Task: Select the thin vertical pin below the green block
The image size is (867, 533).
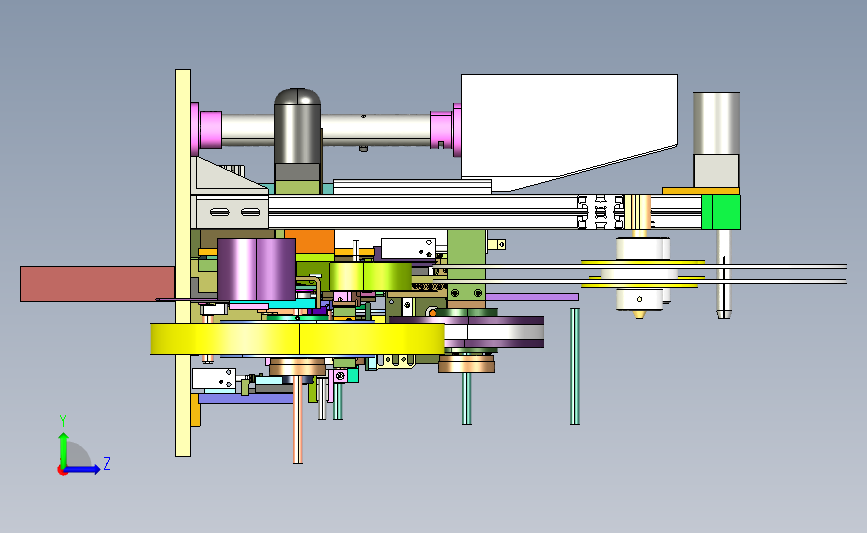Action: coord(724,274)
